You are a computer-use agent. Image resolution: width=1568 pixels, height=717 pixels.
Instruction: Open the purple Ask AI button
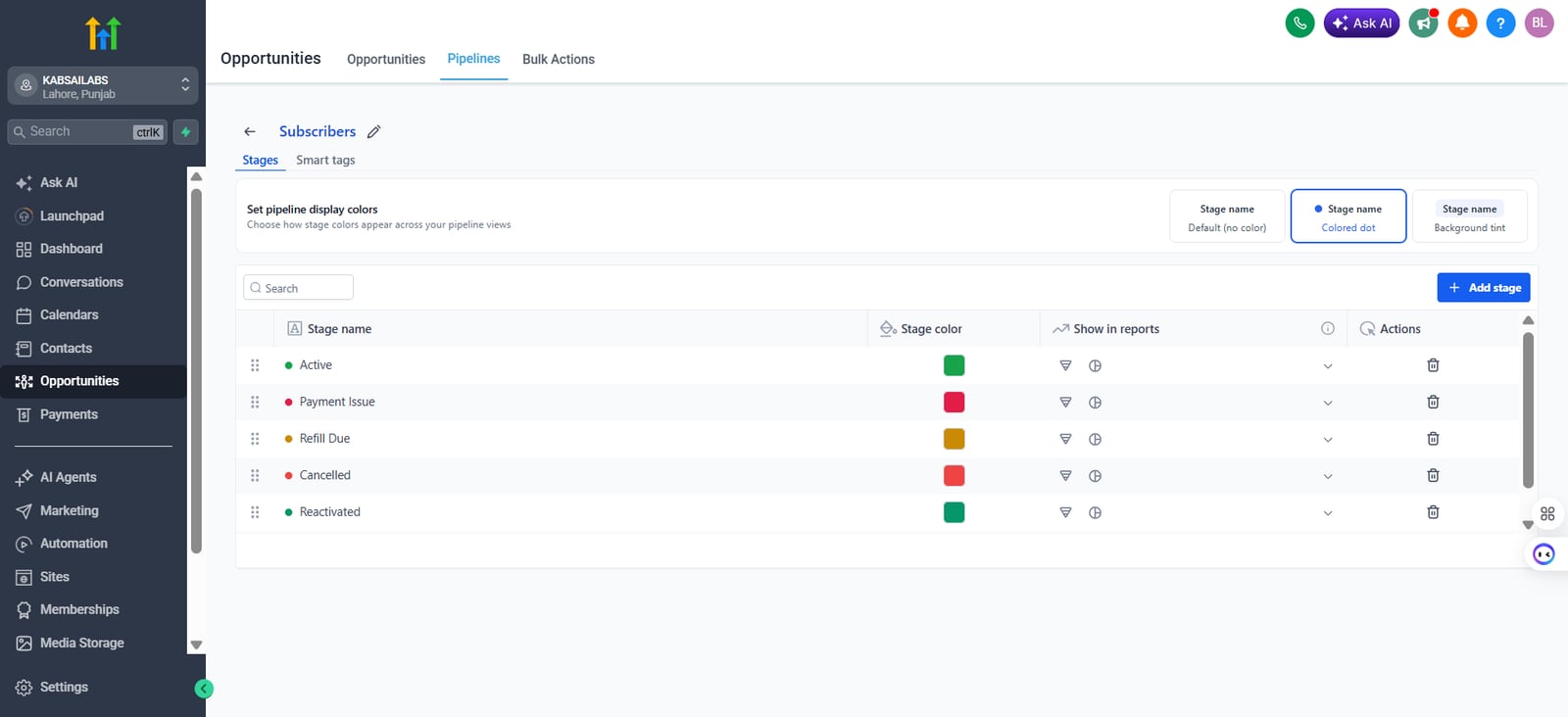tap(1362, 24)
